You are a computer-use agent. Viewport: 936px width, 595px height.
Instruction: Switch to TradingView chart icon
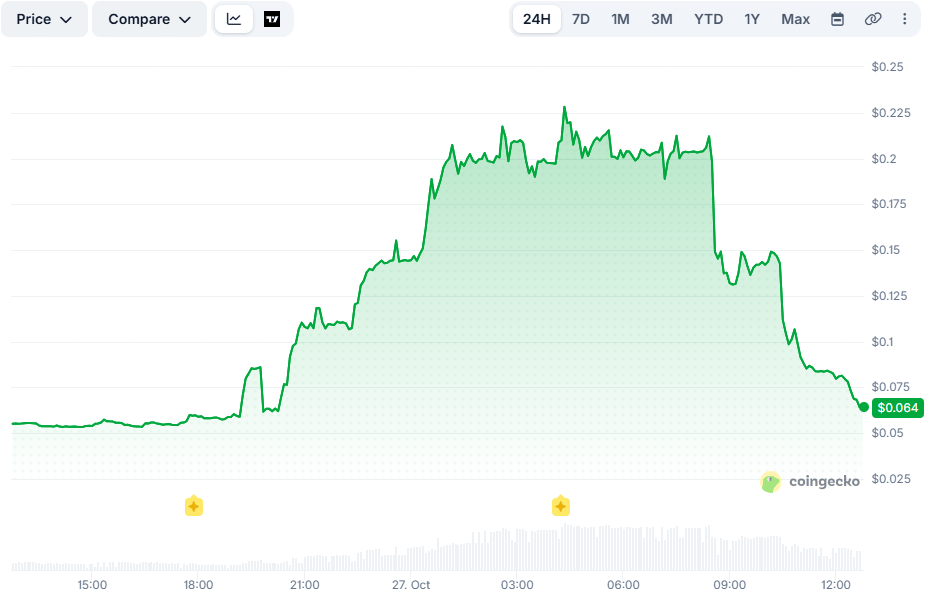point(272,19)
